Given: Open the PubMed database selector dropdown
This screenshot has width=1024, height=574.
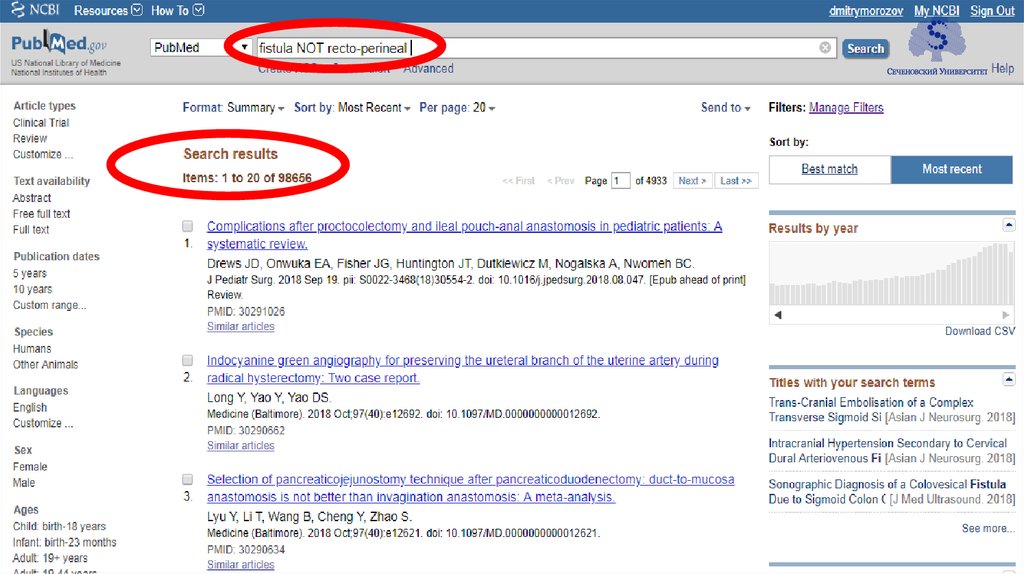Looking at the screenshot, I should (x=244, y=48).
